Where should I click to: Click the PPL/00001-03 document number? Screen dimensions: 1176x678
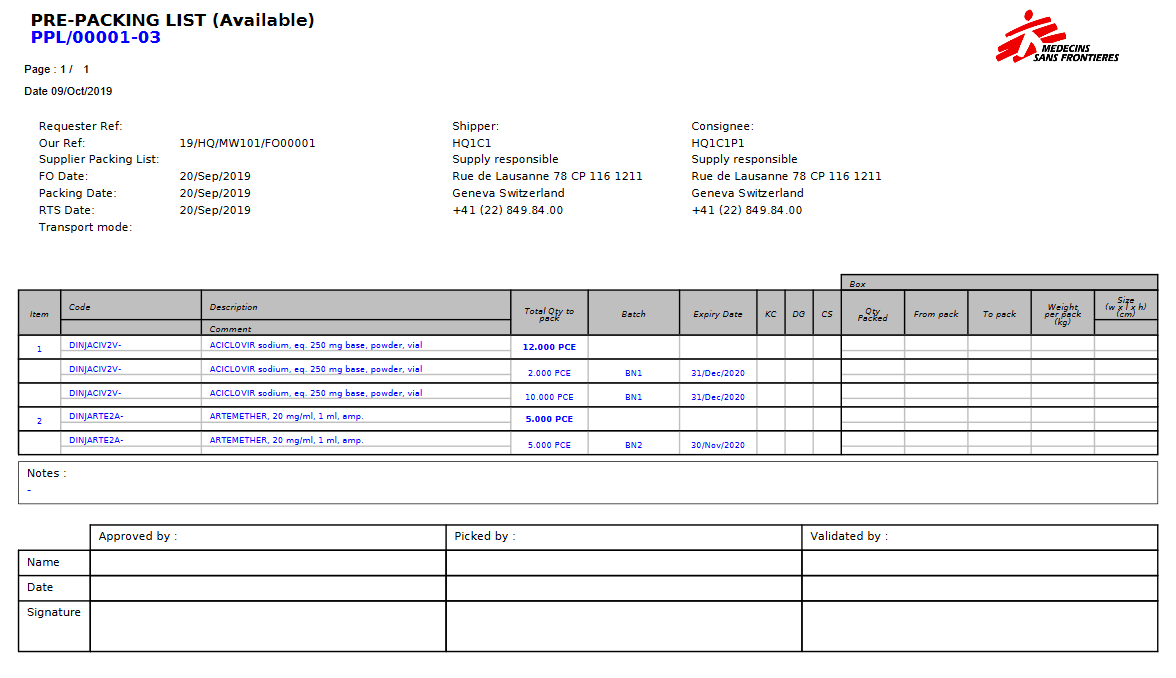[95, 38]
